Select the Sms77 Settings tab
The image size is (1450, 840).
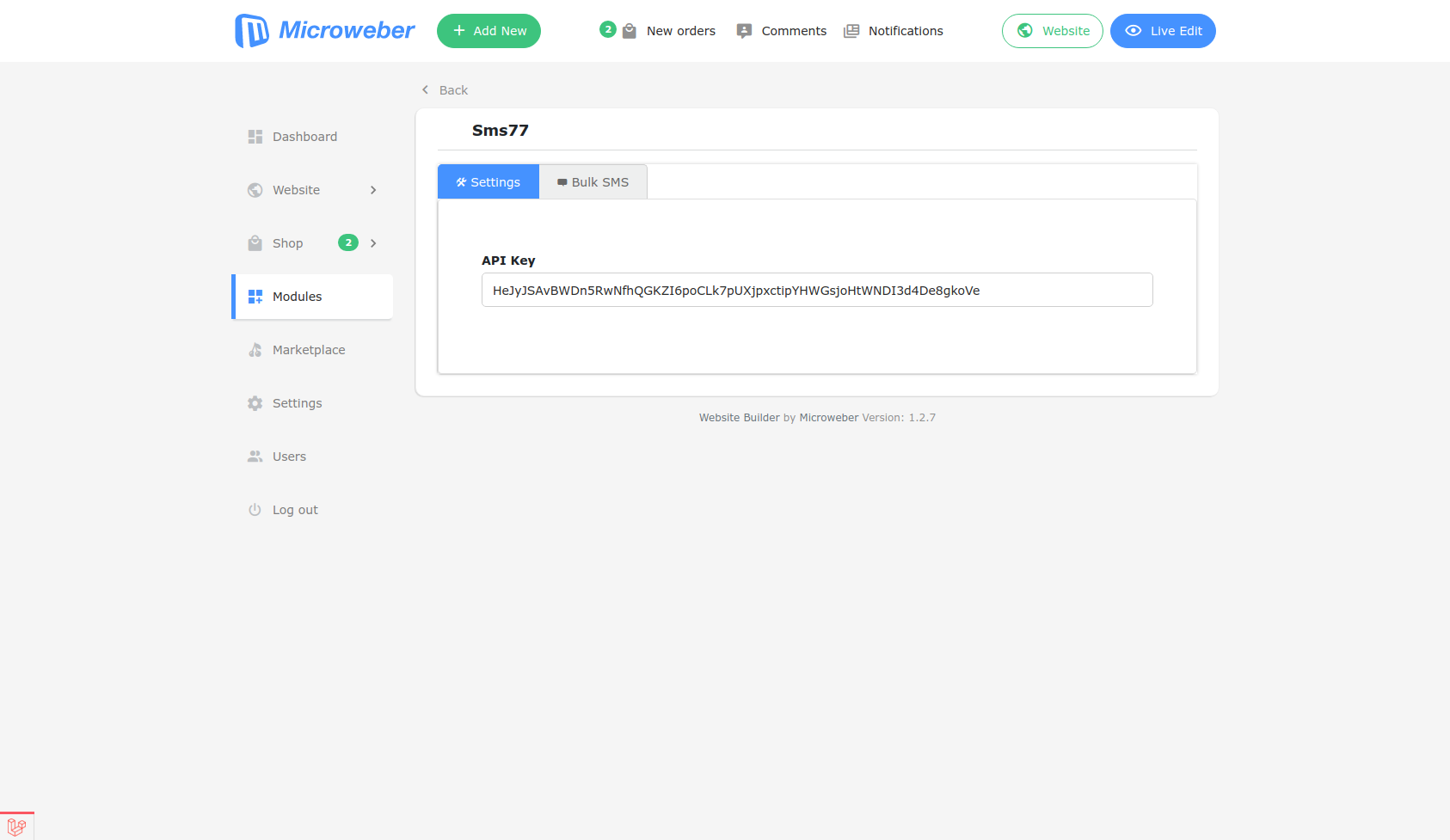pos(488,182)
